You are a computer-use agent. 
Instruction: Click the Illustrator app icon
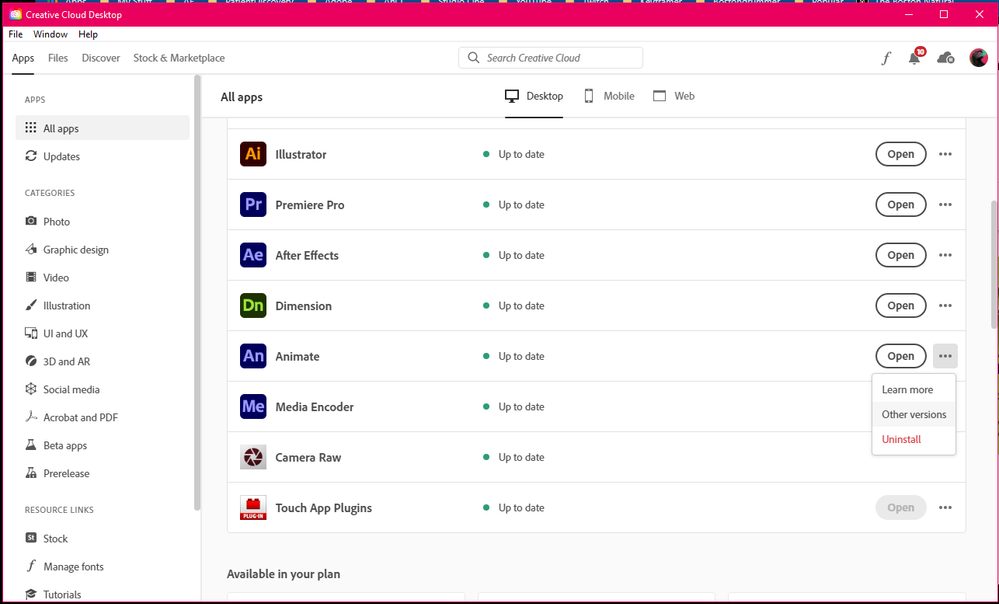click(253, 154)
